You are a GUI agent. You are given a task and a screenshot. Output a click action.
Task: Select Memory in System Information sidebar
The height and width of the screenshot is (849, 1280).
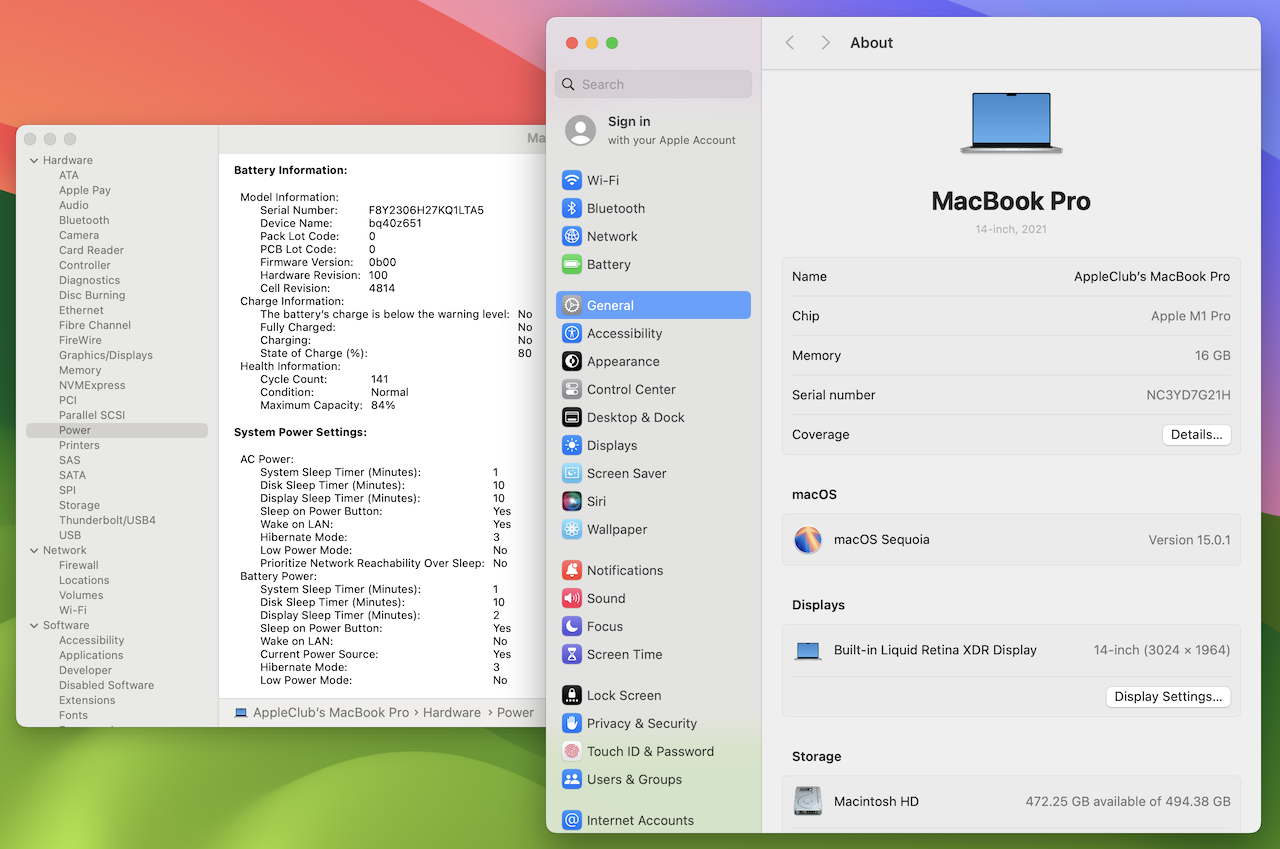click(x=80, y=370)
